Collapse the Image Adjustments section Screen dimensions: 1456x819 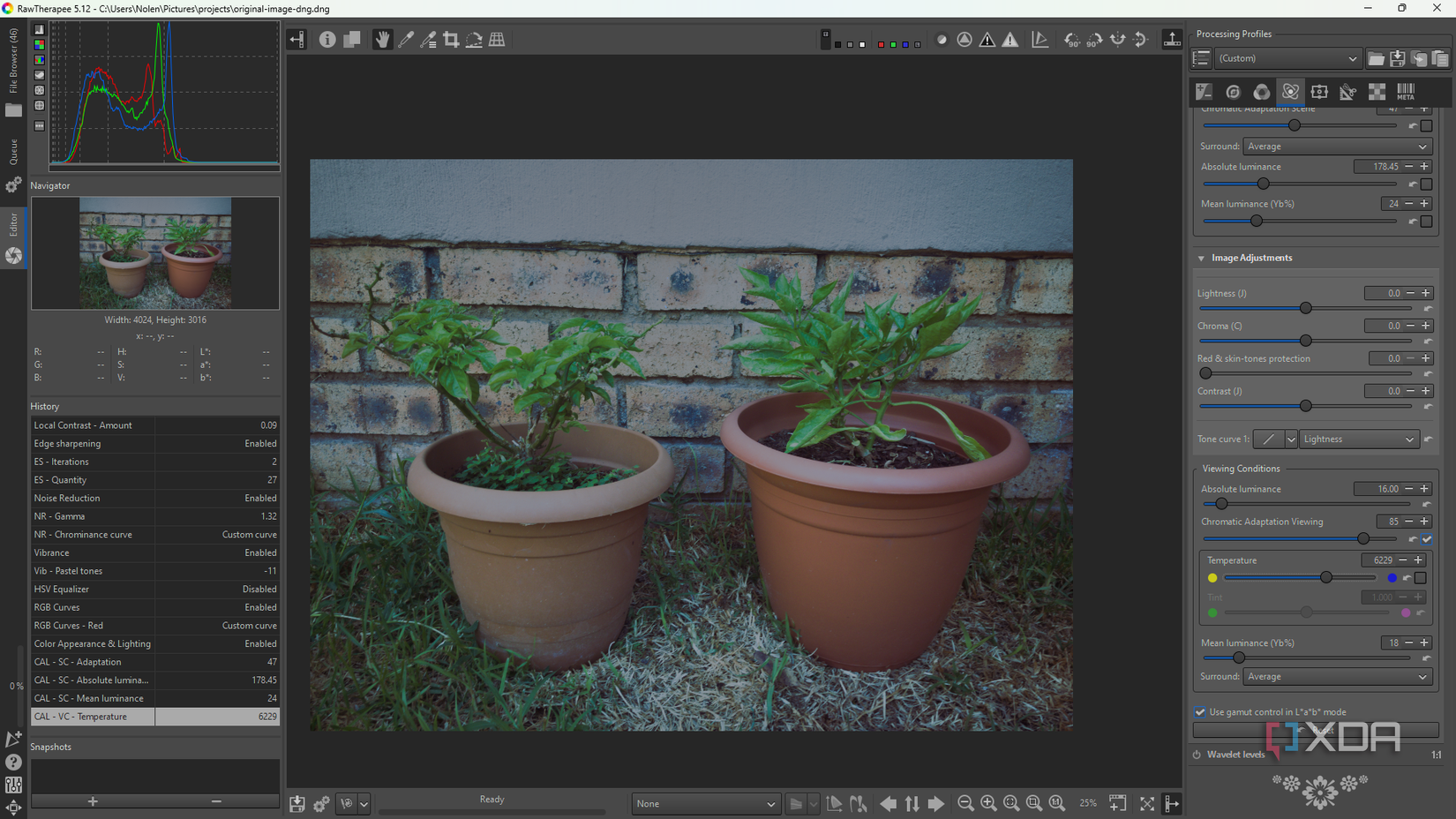pyautogui.click(x=1202, y=258)
